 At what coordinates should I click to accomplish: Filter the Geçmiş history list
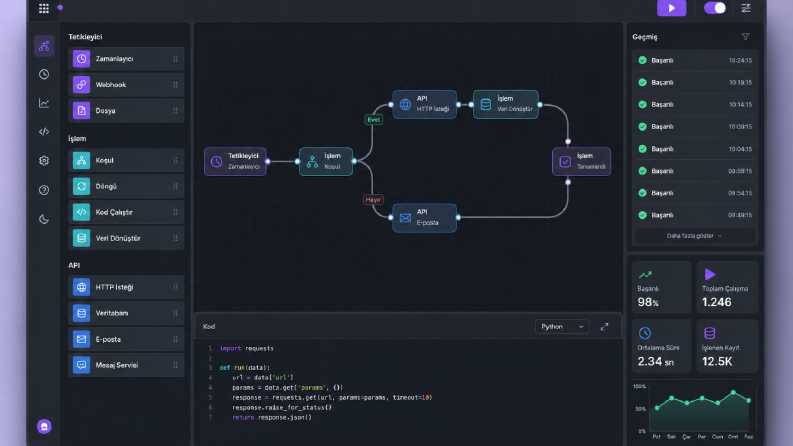pyautogui.click(x=745, y=37)
